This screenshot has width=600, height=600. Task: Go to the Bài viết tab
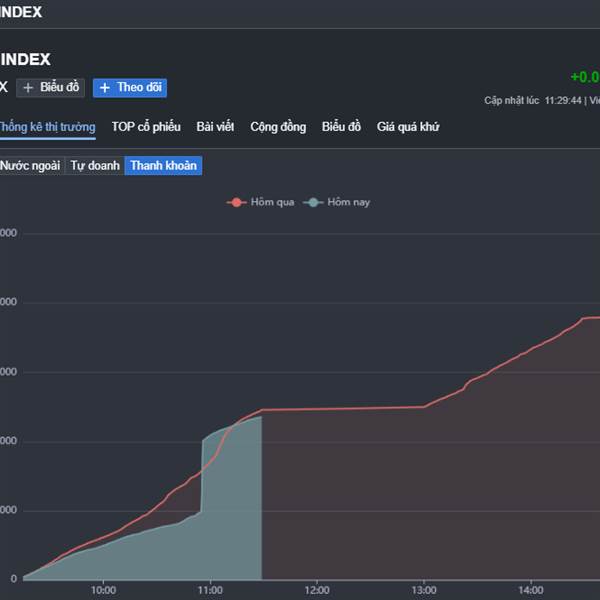pos(215,127)
